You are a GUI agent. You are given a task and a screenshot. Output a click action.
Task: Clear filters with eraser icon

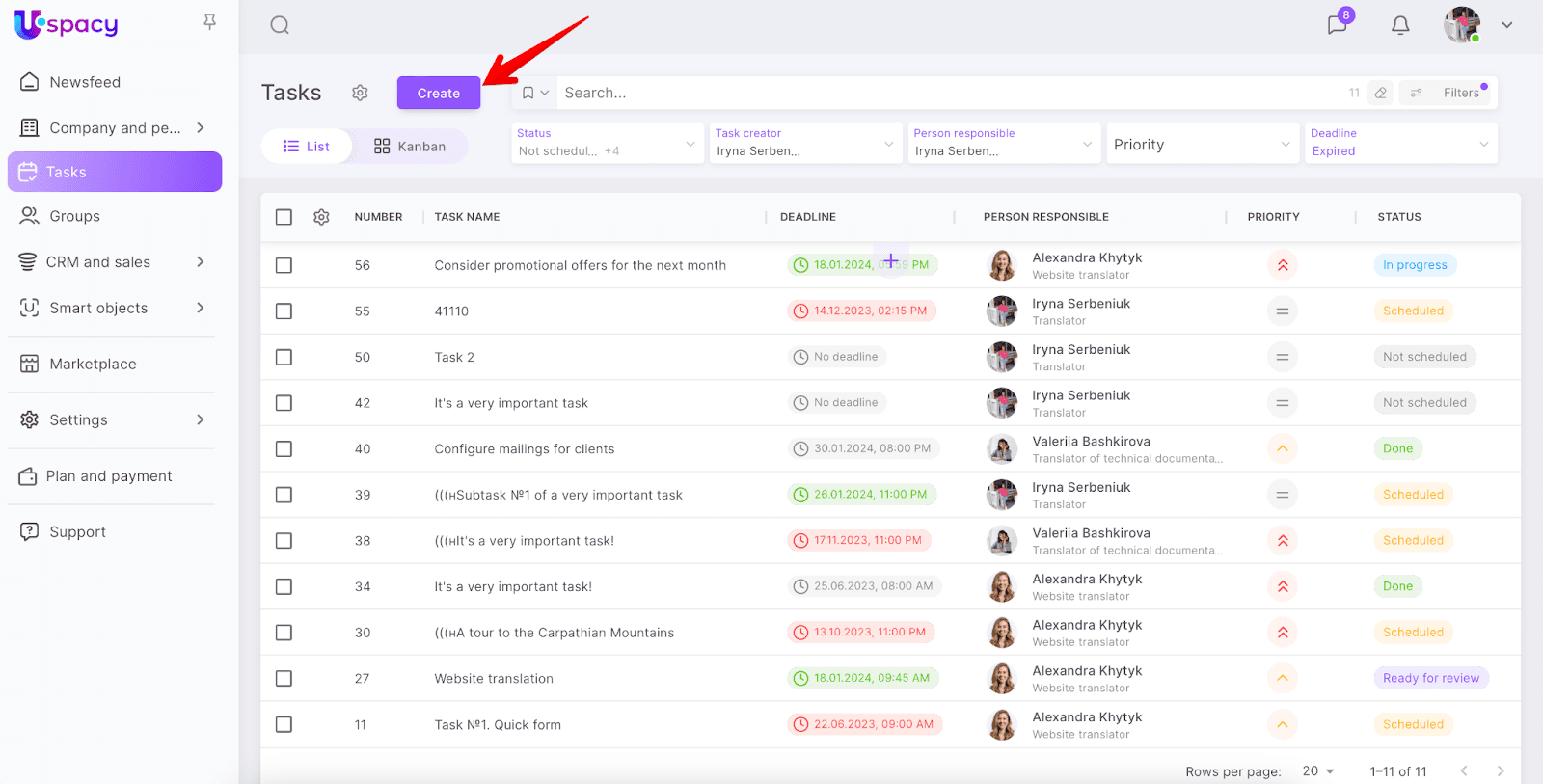pos(1381,93)
